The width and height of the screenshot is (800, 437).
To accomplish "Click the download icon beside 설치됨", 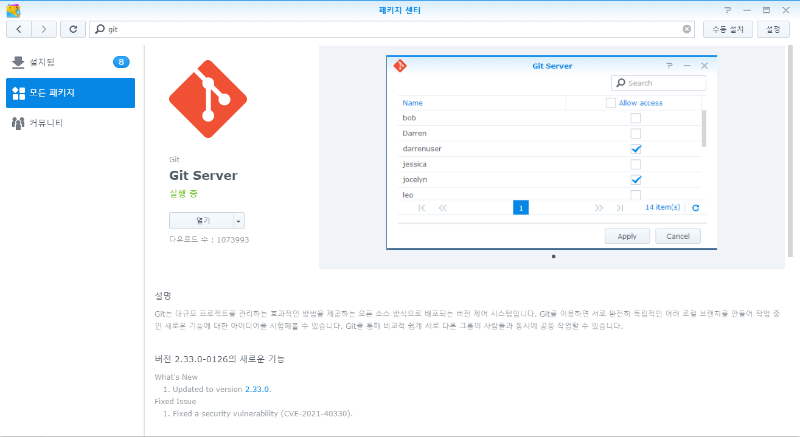I will pos(18,62).
